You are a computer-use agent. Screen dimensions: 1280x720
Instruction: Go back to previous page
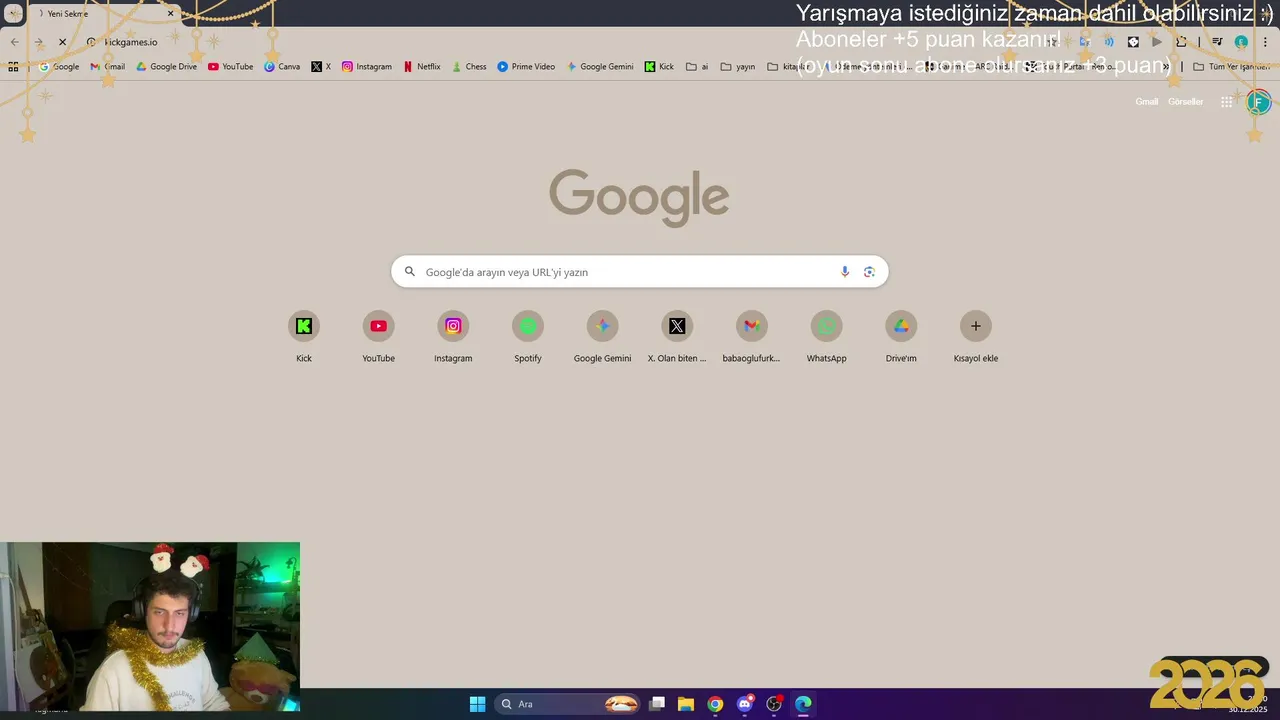tap(14, 42)
